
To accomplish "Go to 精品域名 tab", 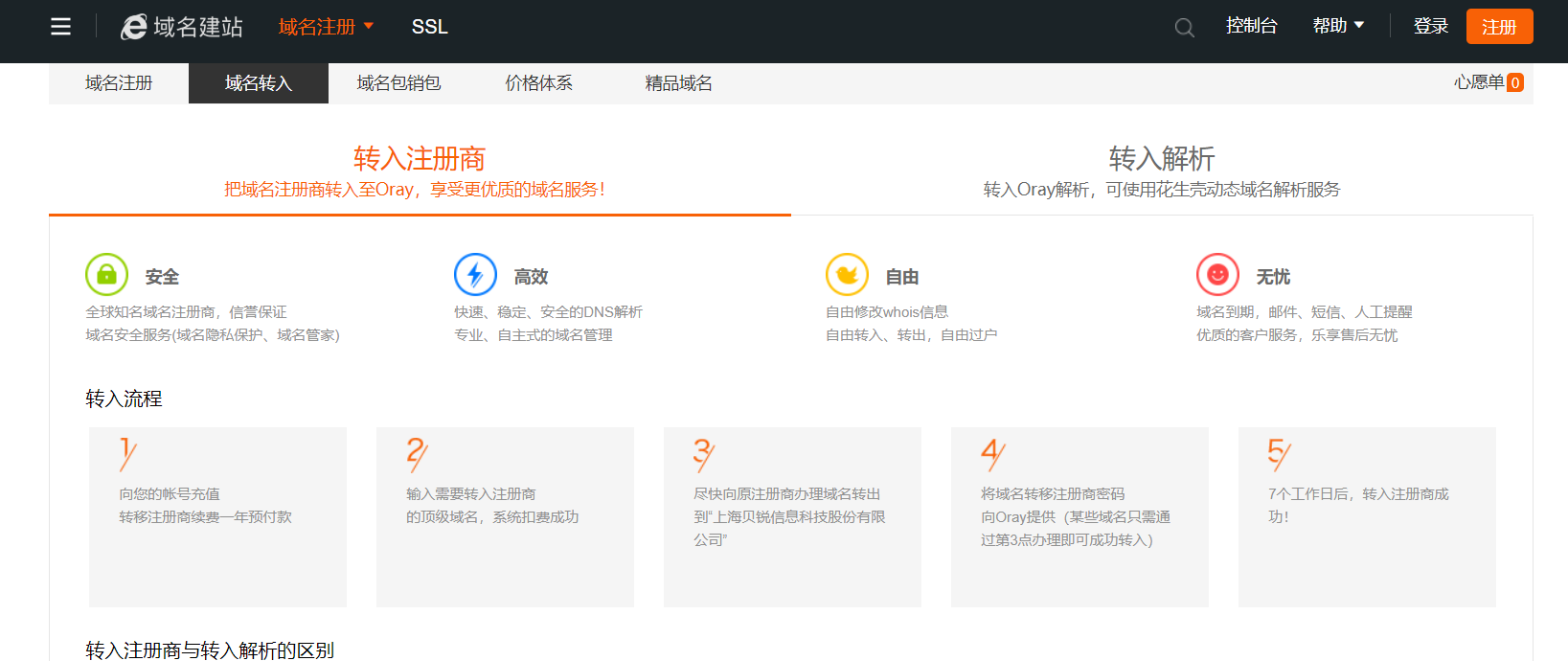I will pos(678,83).
